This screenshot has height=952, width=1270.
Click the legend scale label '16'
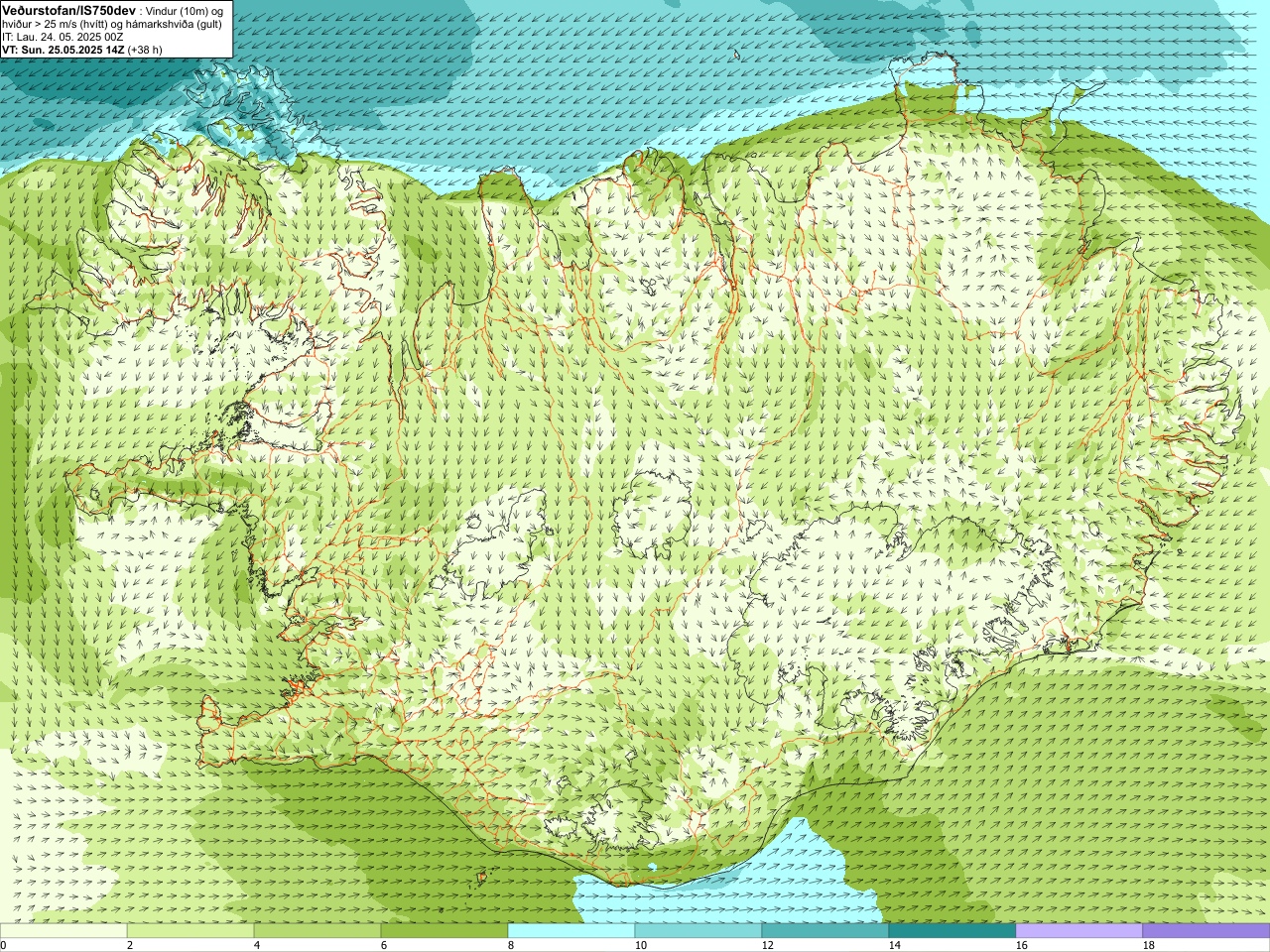tap(1021, 945)
